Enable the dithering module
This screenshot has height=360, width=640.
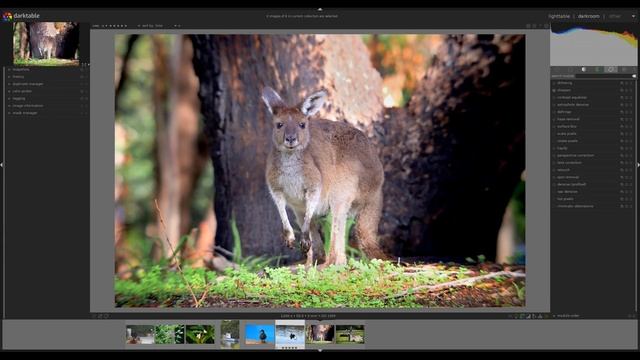click(554, 83)
